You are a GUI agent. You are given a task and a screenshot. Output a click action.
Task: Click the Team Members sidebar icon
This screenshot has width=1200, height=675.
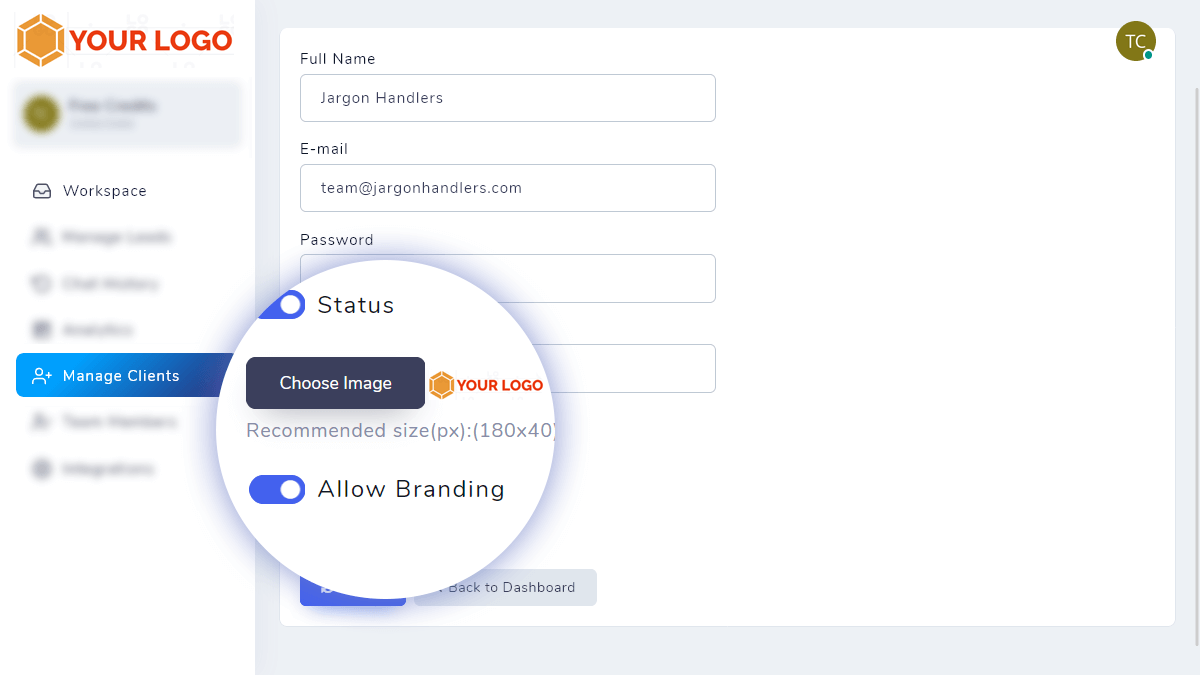42,422
